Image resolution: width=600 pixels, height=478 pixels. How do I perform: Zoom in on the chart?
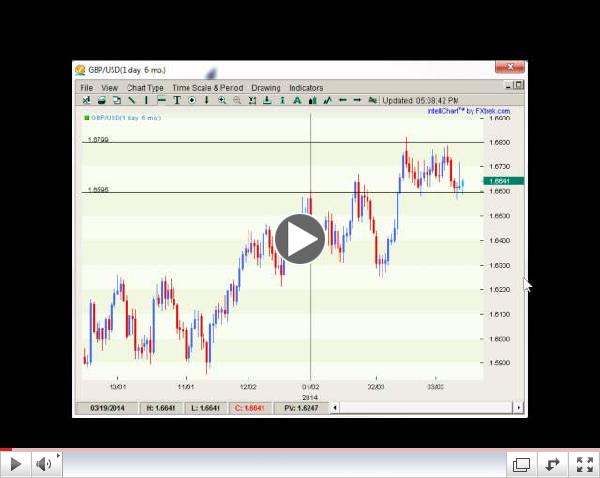222,100
